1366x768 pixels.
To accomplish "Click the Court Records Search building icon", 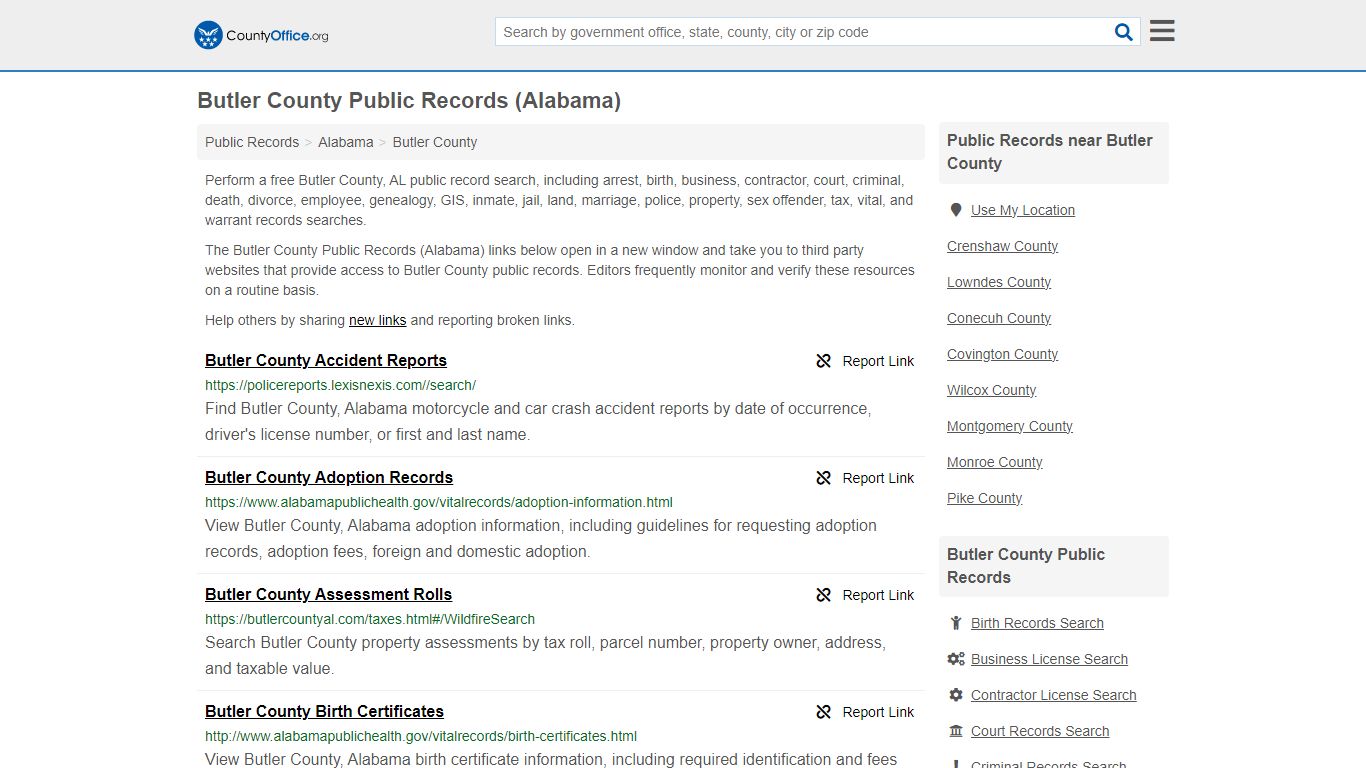I will (956, 731).
